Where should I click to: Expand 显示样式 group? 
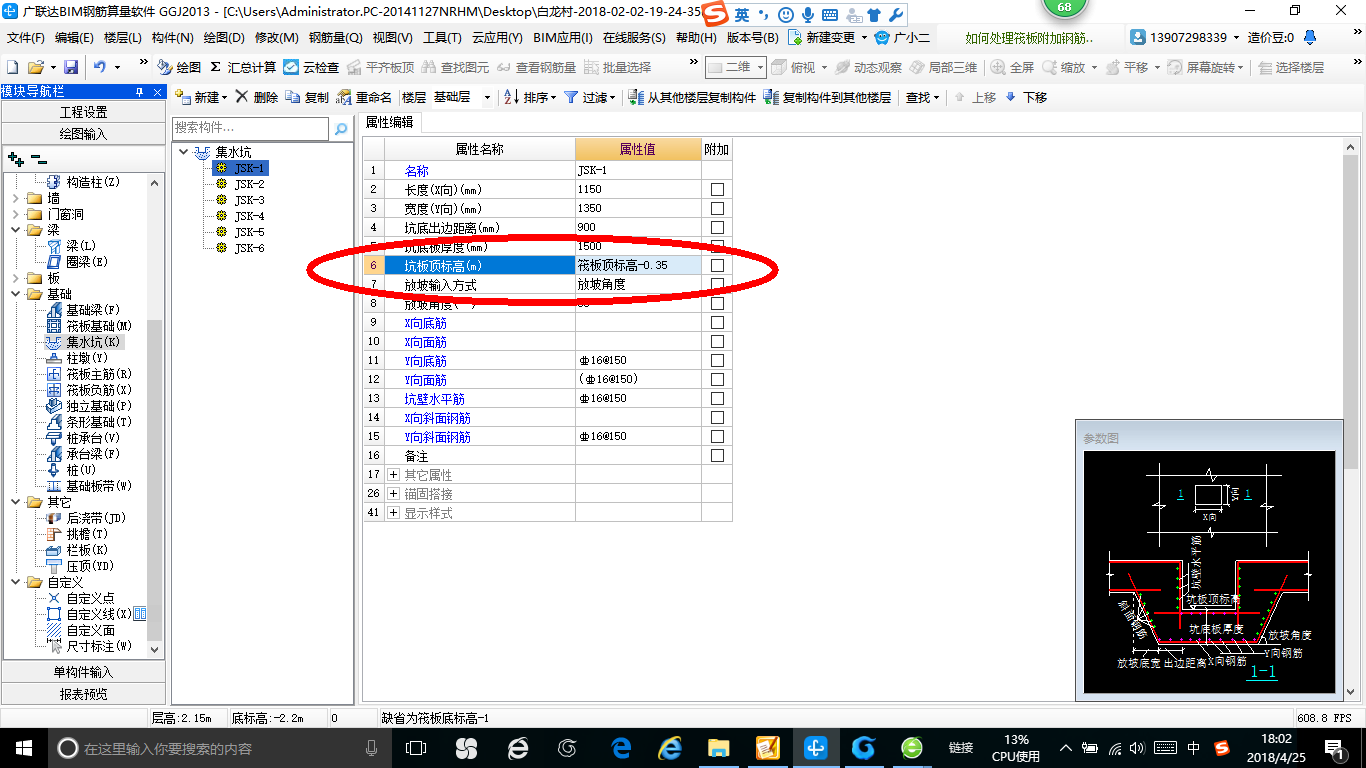pyautogui.click(x=393, y=512)
